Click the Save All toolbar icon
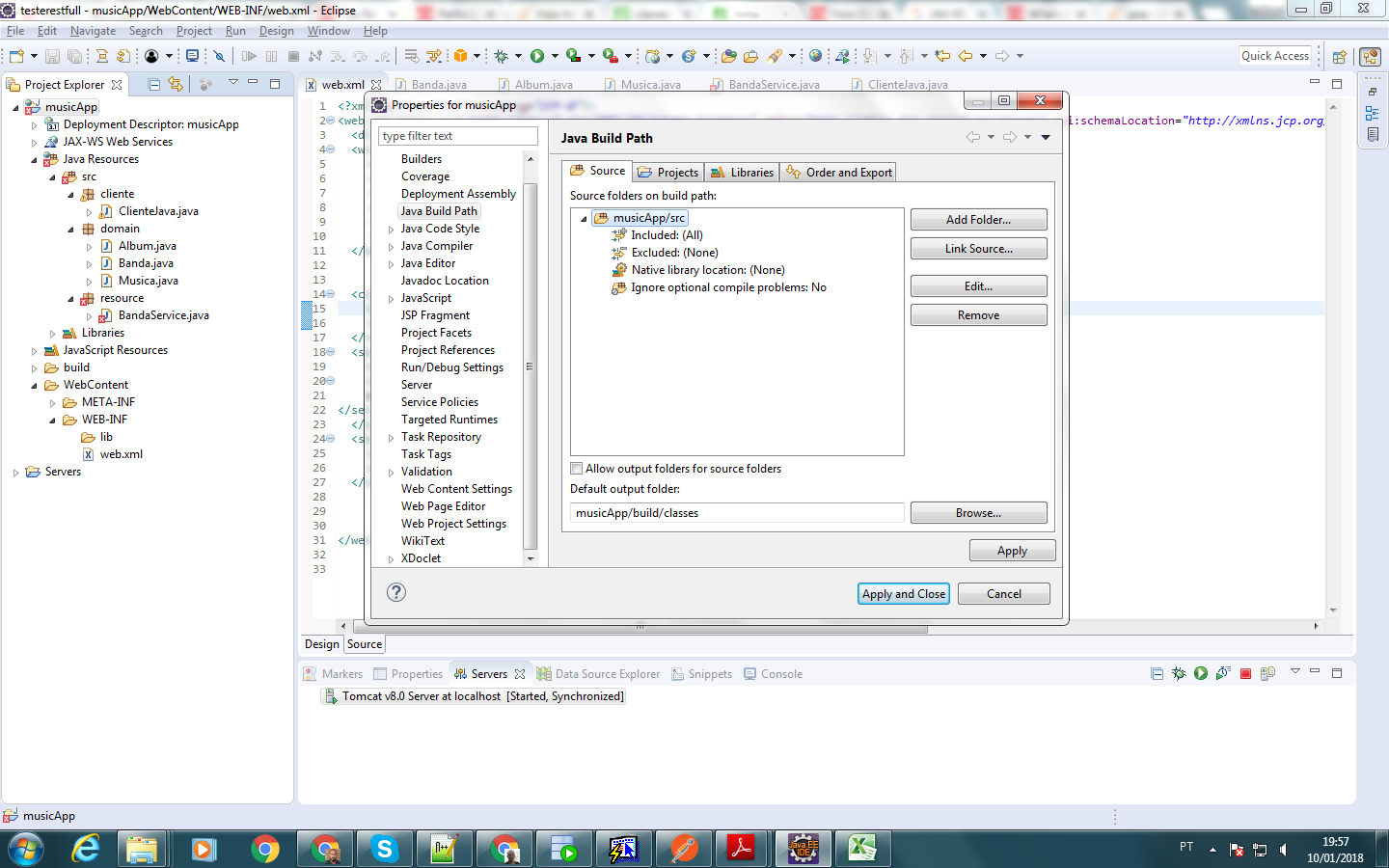1389x868 pixels. pos(73,56)
